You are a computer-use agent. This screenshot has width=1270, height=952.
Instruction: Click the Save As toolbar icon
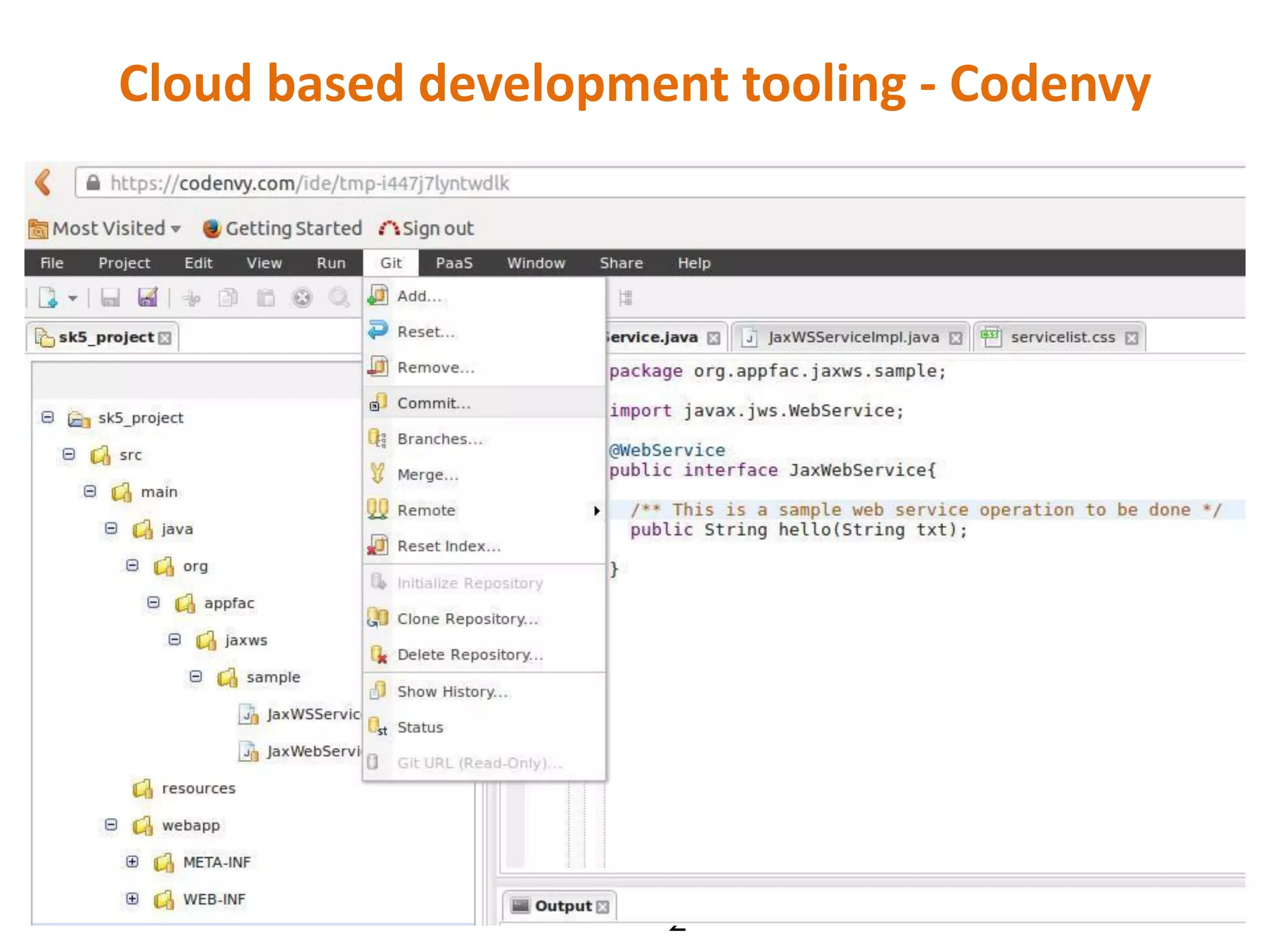(148, 297)
